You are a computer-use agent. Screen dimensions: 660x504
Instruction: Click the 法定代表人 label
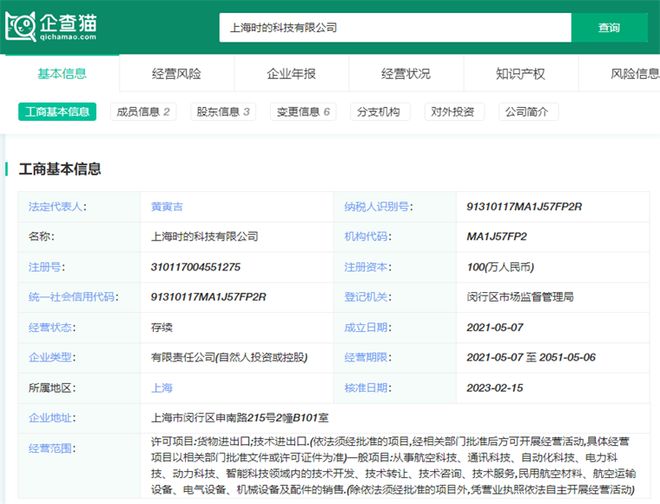click(x=57, y=207)
